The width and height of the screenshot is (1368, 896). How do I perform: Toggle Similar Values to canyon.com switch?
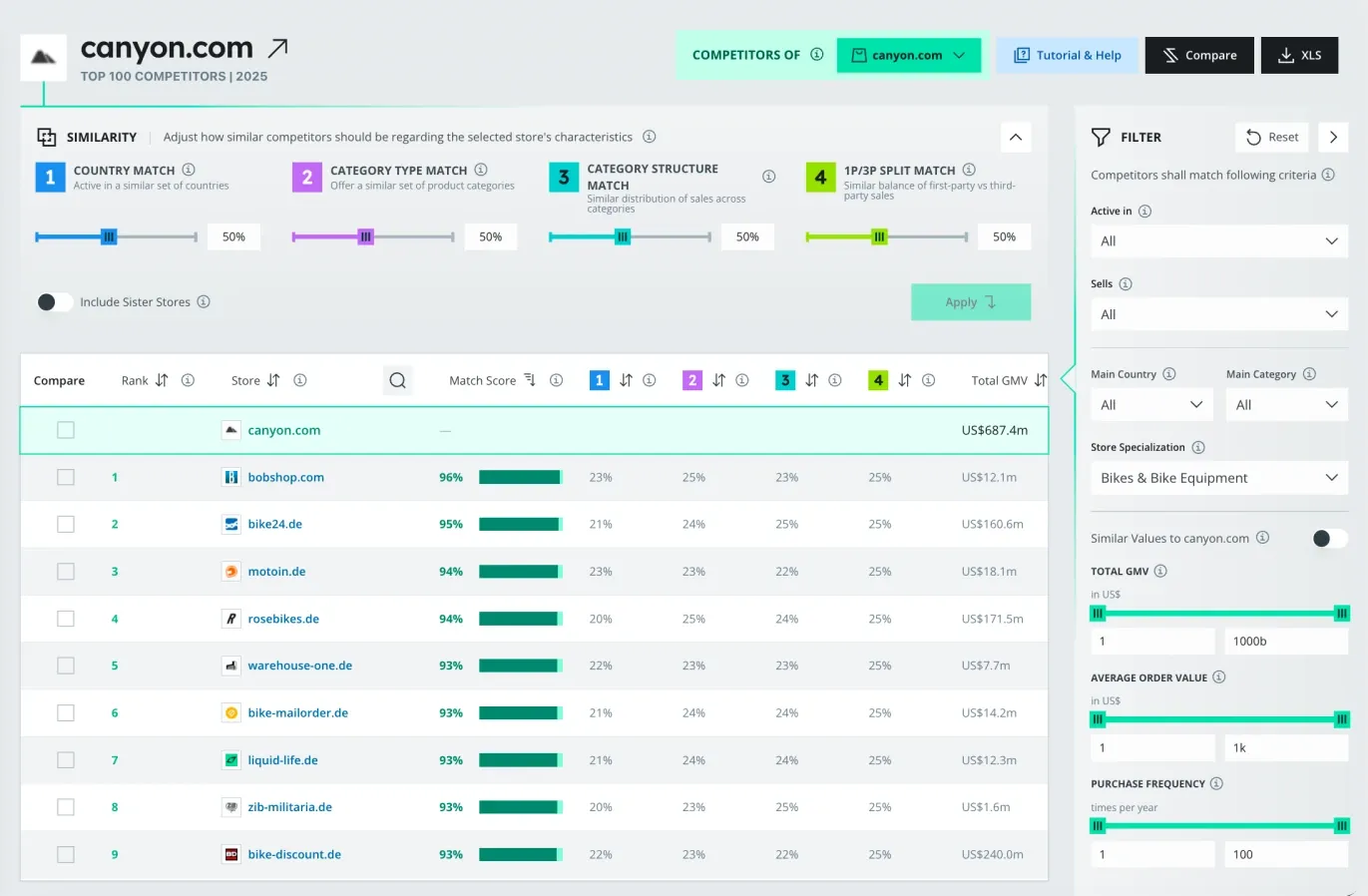1330,538
